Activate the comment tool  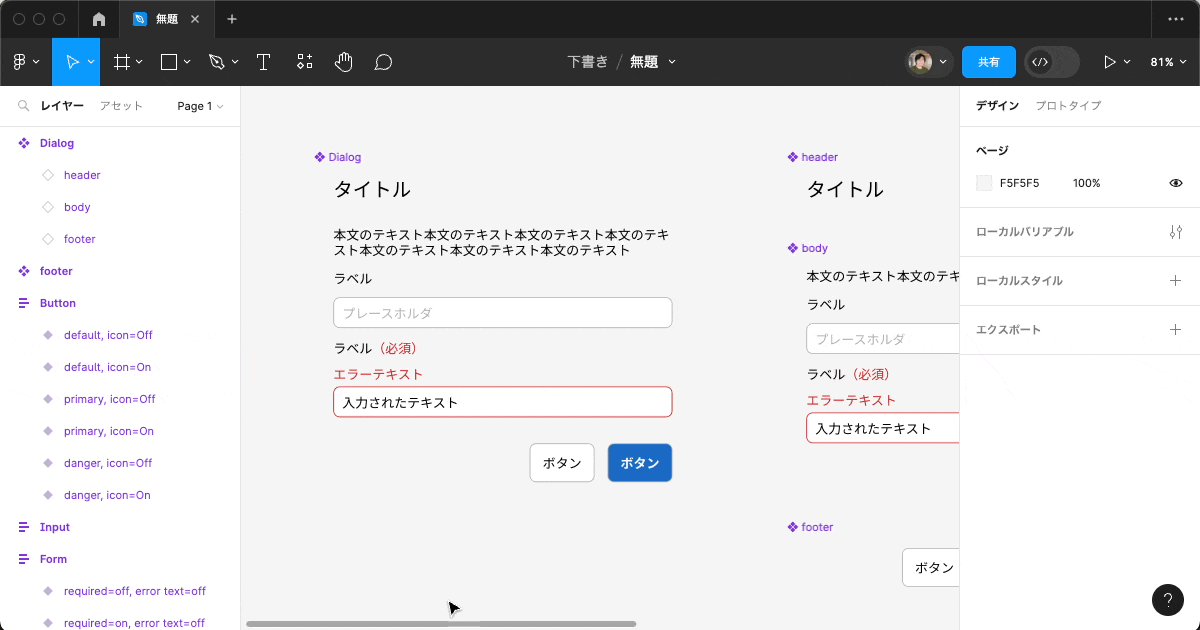coord(382,61)
